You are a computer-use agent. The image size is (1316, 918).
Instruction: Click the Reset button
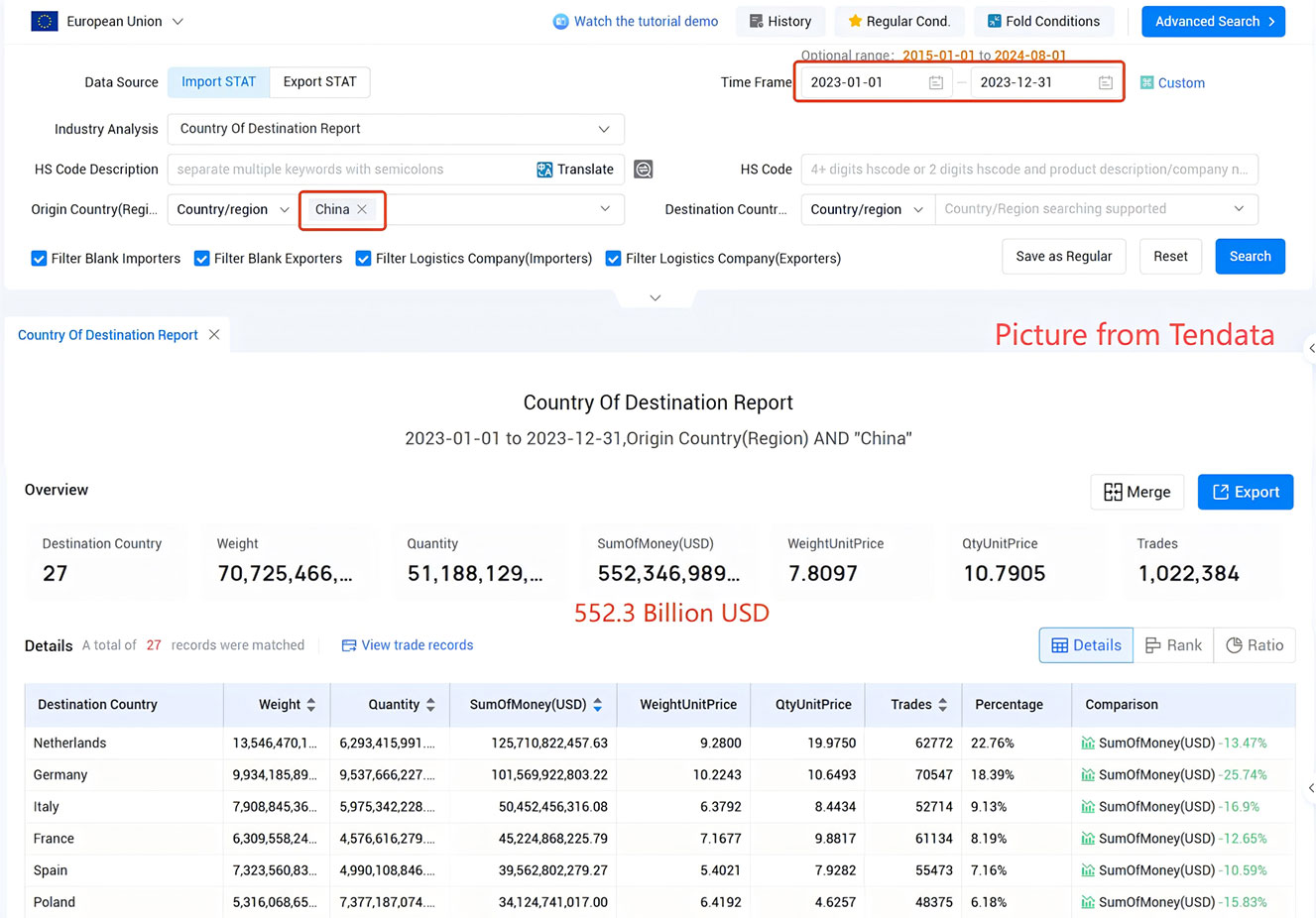1170,257
